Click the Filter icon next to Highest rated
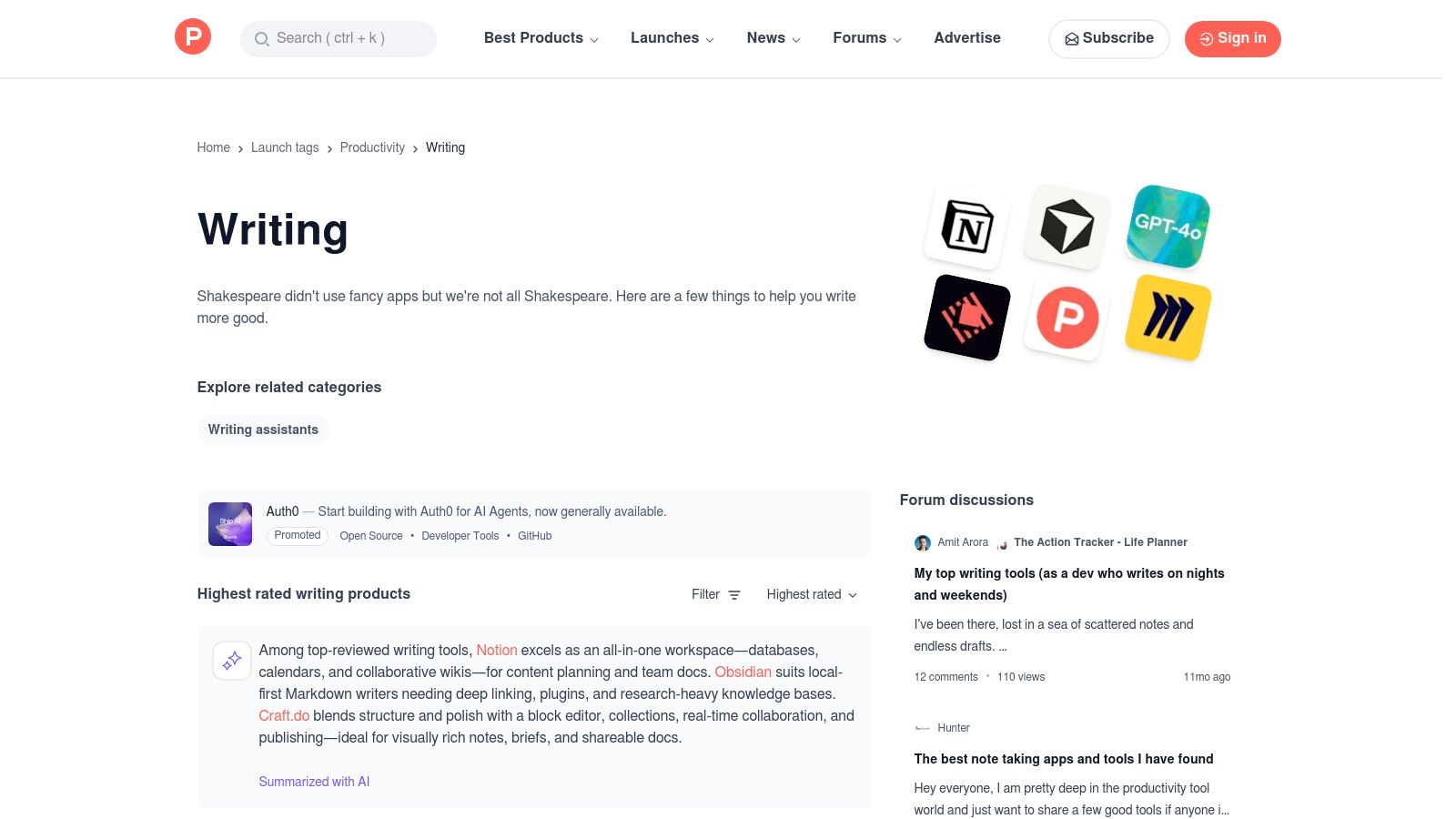 point(733,594)
